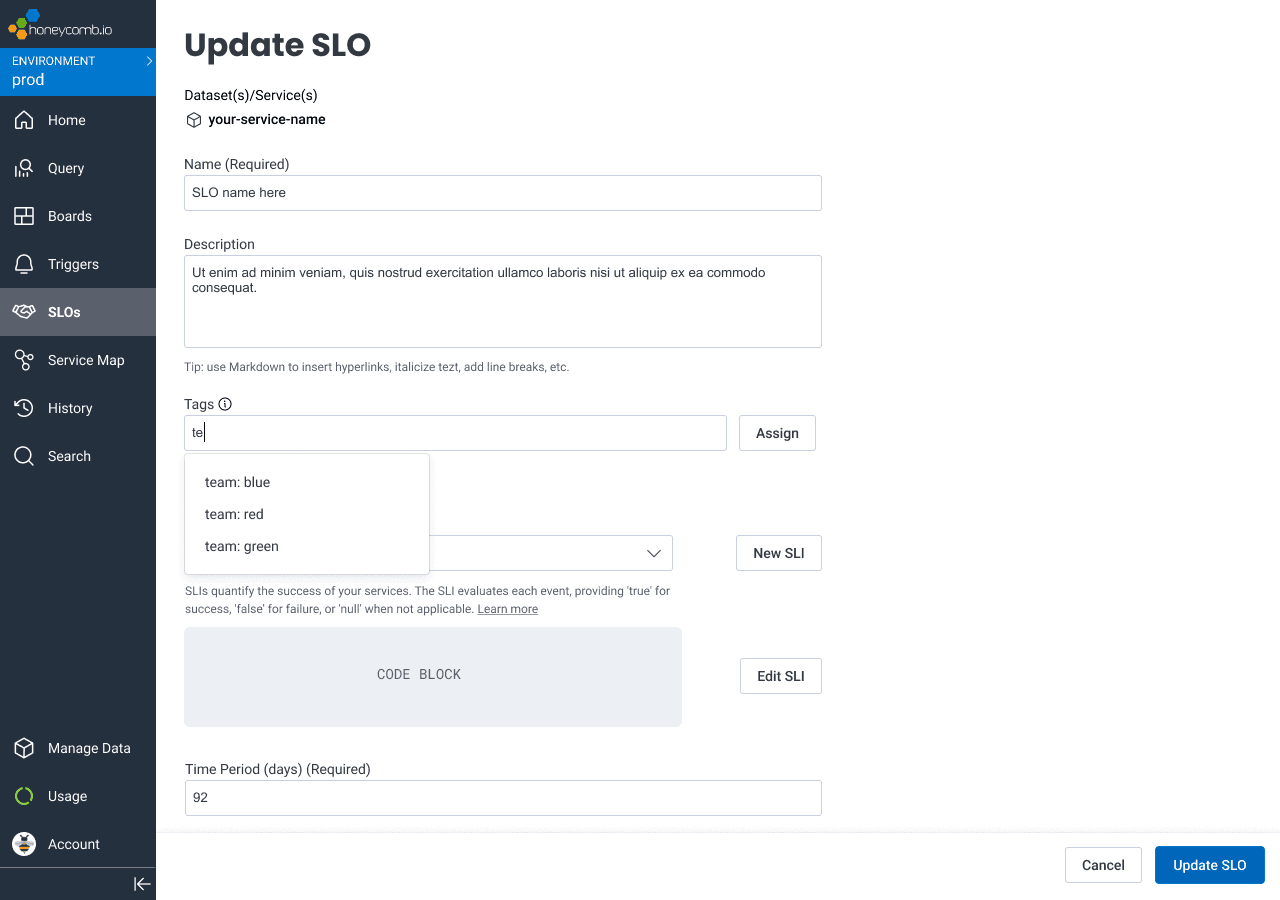1280x900 pixels.
Task: Switch to the SLOs section
Action: (x=24, y=311)
